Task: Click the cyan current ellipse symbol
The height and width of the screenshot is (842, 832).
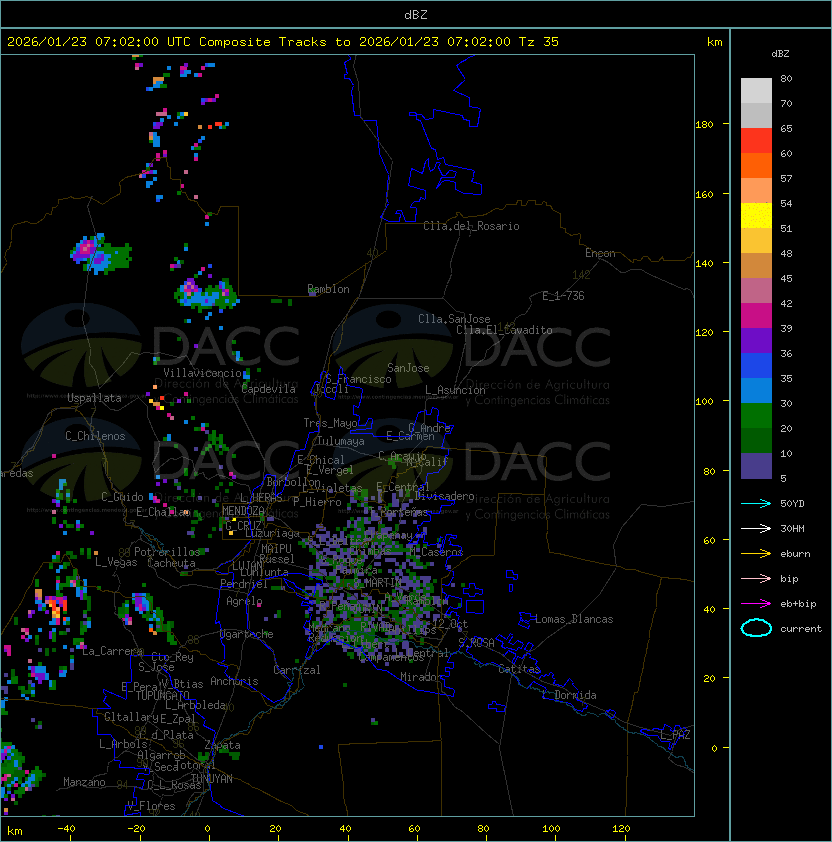Action: pos(756,628)
